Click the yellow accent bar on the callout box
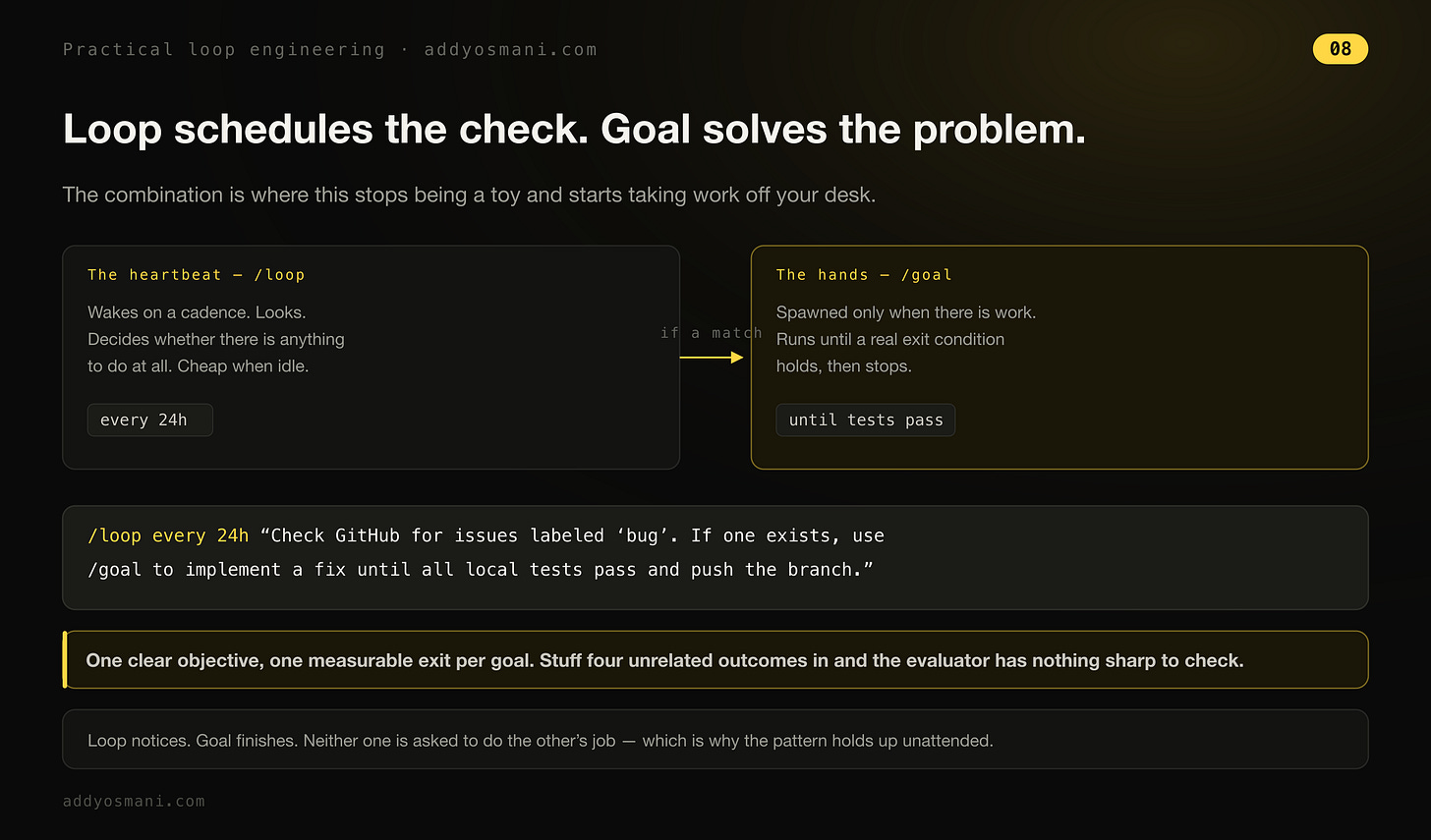The width and height of the screenshot is (1431, 840). click(x=65, y=659)
